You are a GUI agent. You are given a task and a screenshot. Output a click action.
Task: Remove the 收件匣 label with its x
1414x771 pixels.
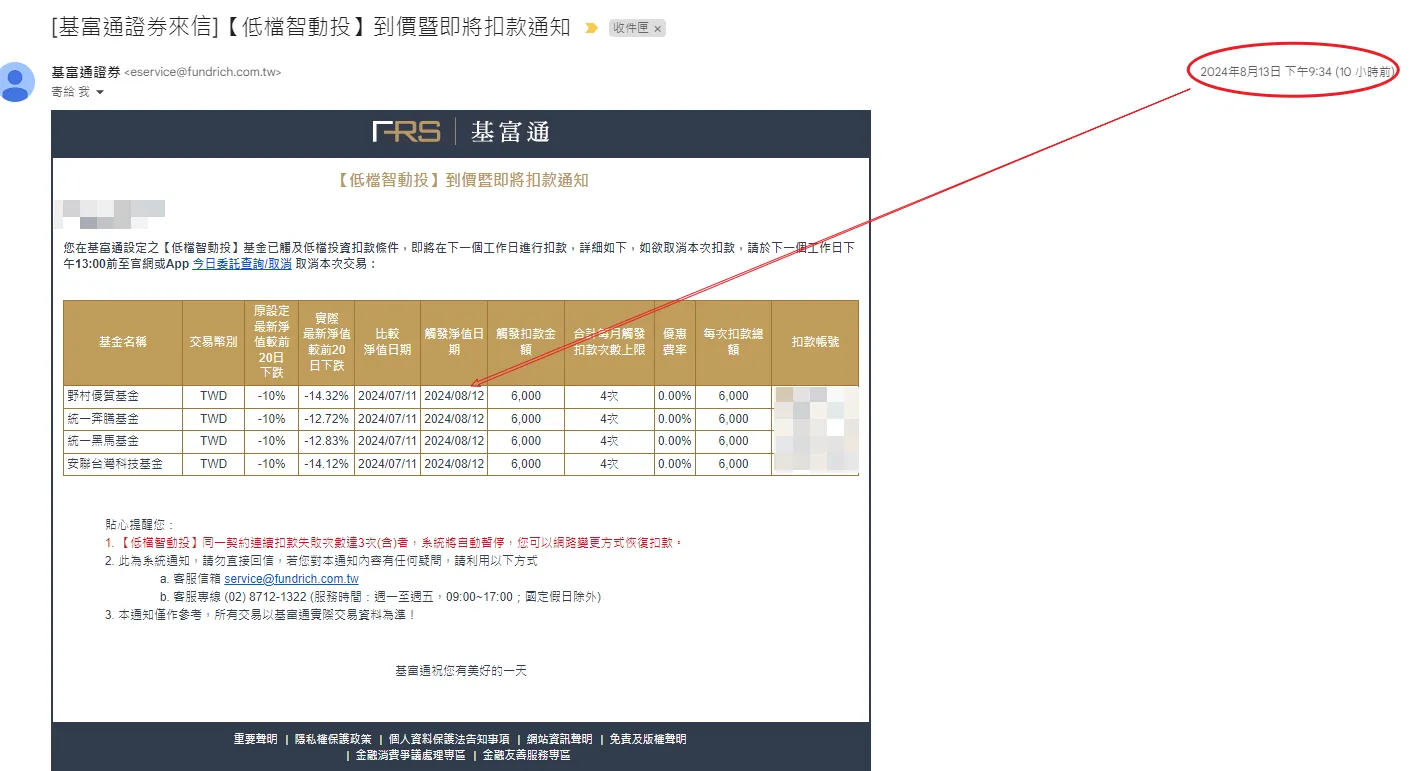(x=657, y=29)
